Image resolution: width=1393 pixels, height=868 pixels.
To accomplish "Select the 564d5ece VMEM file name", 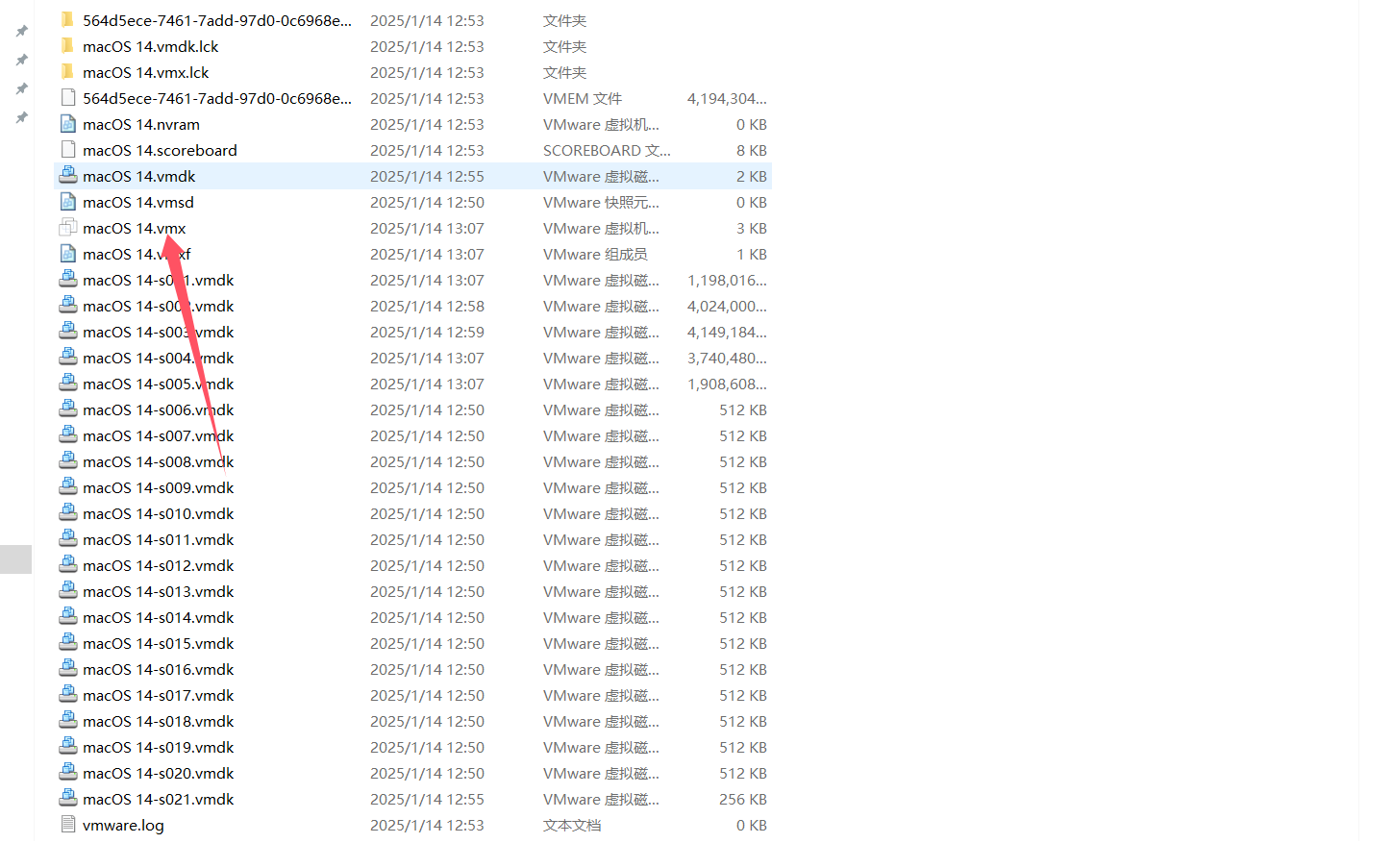I will click(x=217, y=98).
